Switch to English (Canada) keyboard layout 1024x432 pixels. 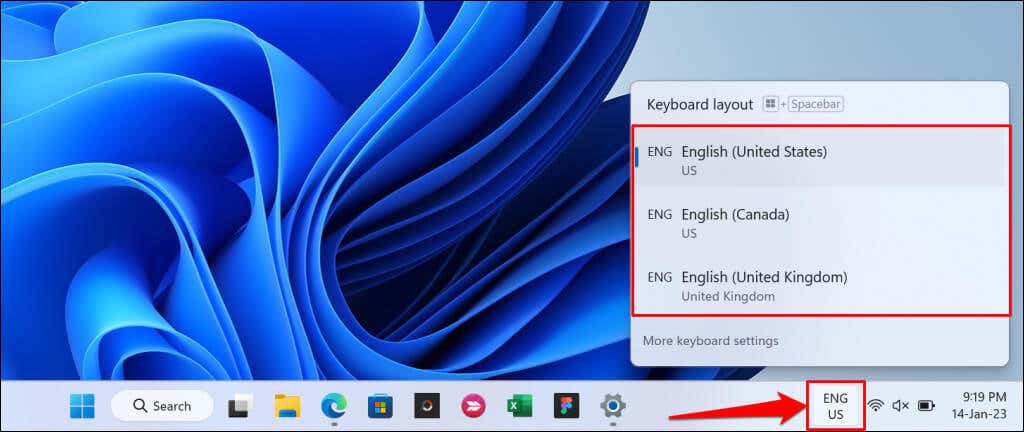[x=821, y=223]
